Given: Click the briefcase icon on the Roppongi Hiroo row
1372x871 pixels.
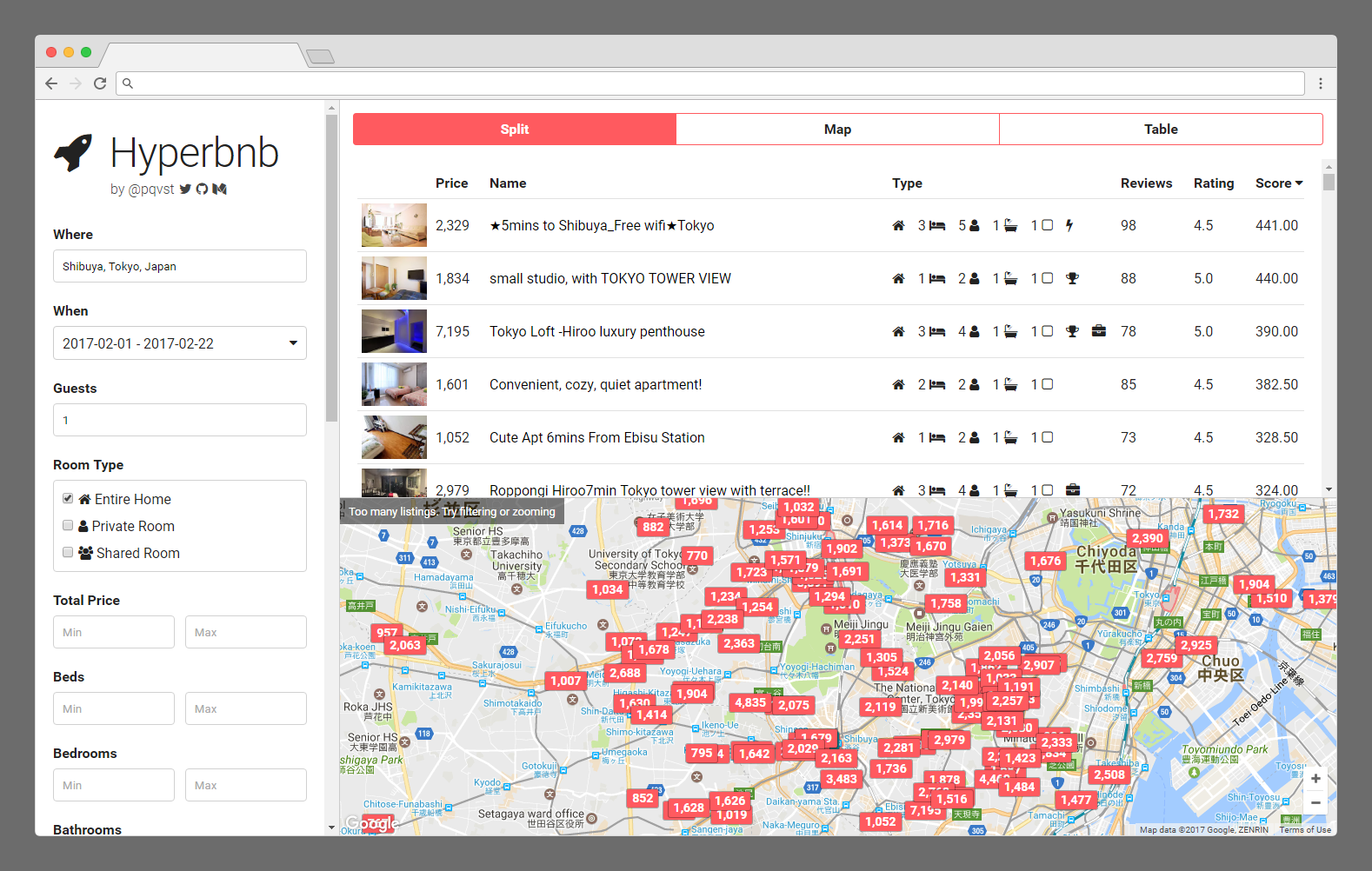Looking at the screenshot, I should click(1073, 490).
